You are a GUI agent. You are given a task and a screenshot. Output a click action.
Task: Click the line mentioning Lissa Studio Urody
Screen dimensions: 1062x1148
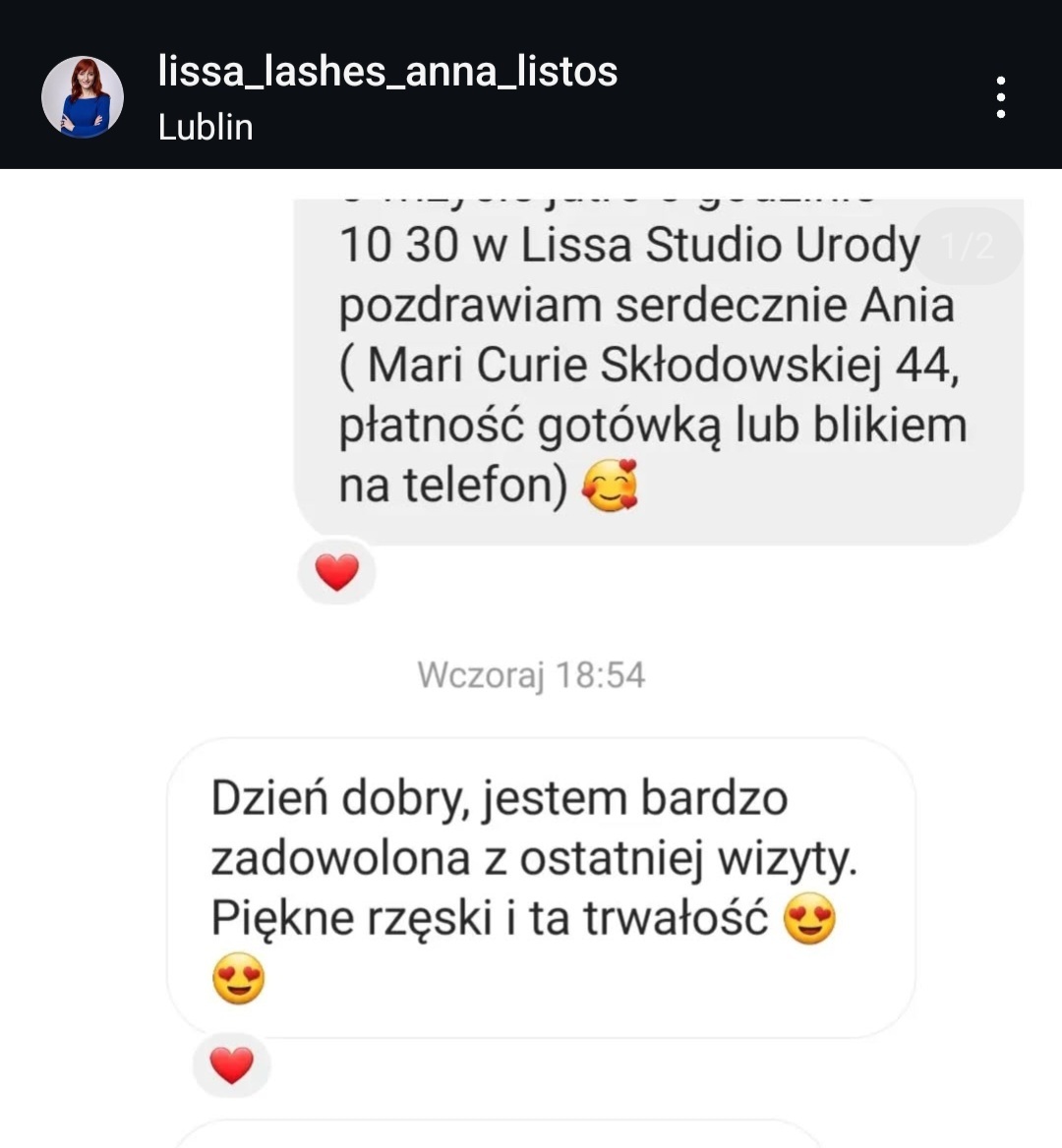629,245
